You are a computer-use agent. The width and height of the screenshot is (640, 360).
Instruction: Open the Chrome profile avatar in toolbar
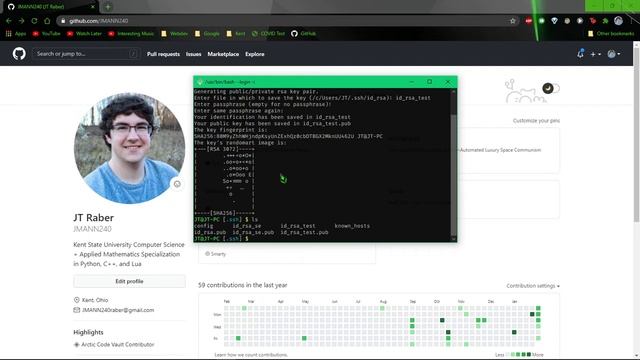pyautogui.click(x=618, y=21)
